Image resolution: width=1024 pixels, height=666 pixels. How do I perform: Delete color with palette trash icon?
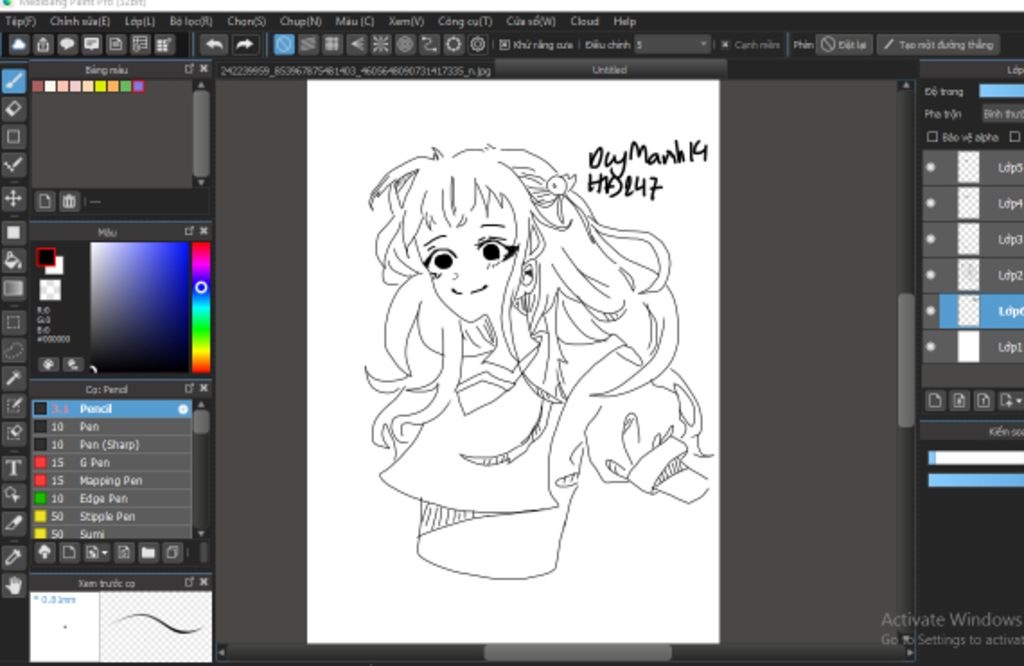point(69,201)
